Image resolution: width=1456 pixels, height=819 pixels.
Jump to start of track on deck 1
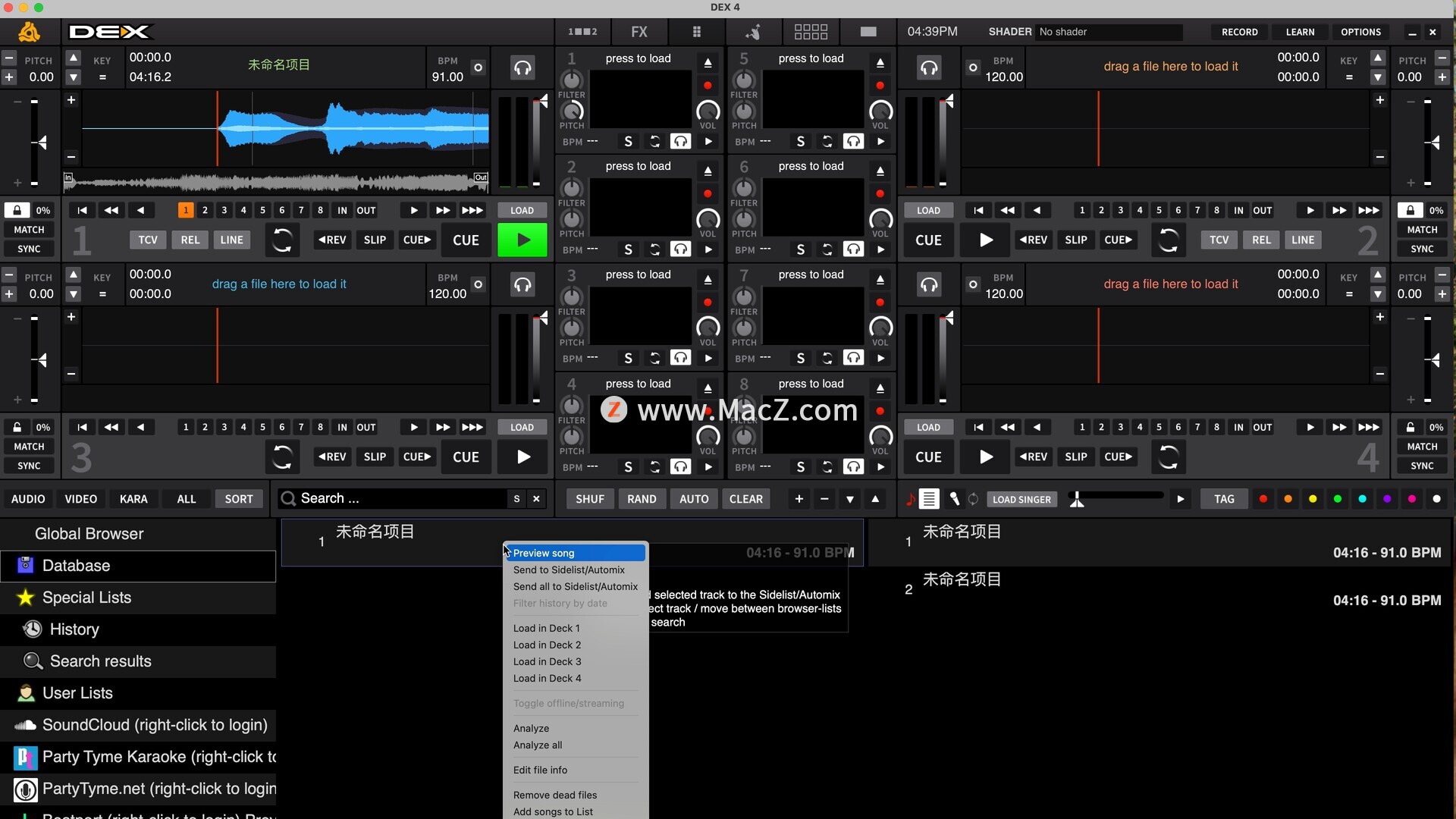pyautogui.click(x=83, y=210)
